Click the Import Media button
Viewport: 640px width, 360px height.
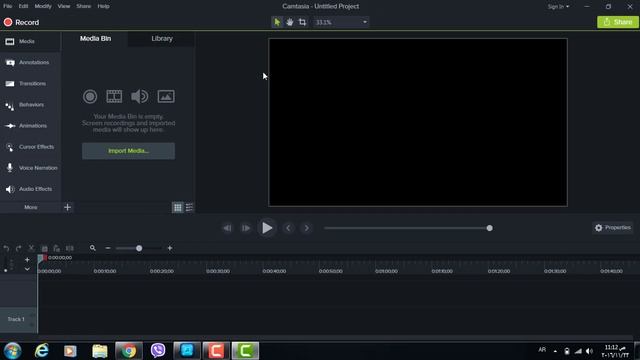129,151
